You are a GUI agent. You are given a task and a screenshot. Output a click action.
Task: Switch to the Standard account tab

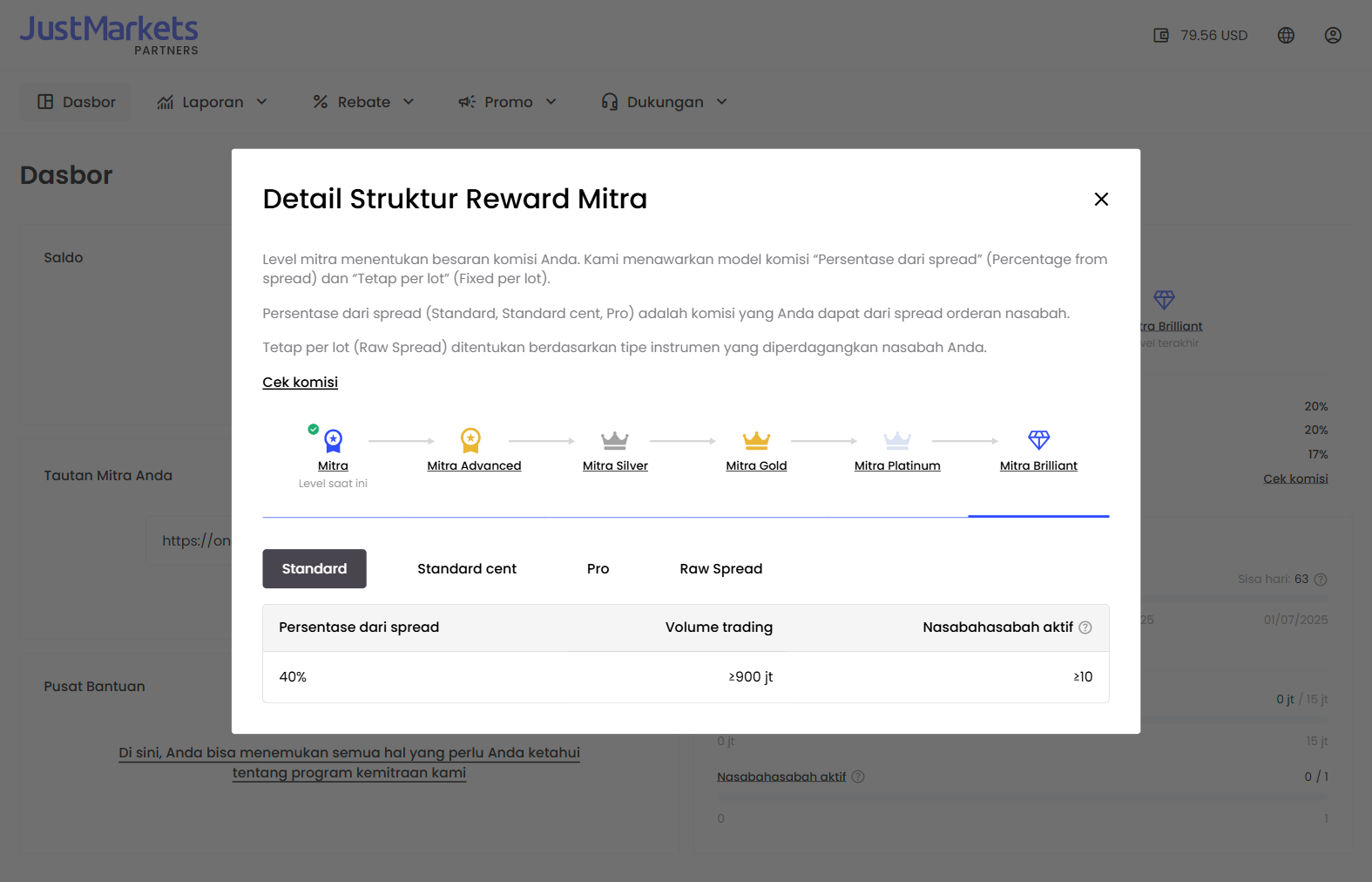[314, 568]
